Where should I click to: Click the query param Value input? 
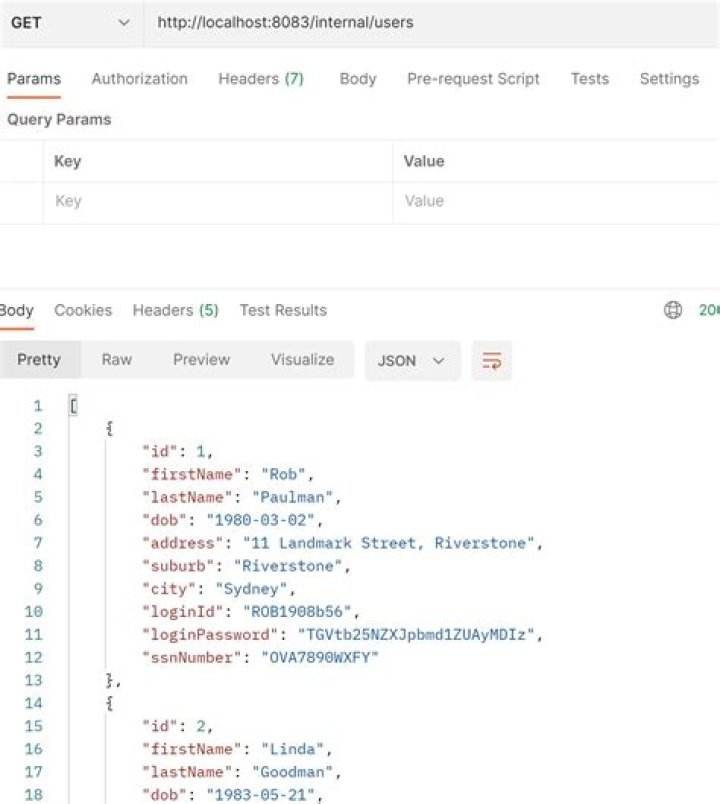coord(556,201)
